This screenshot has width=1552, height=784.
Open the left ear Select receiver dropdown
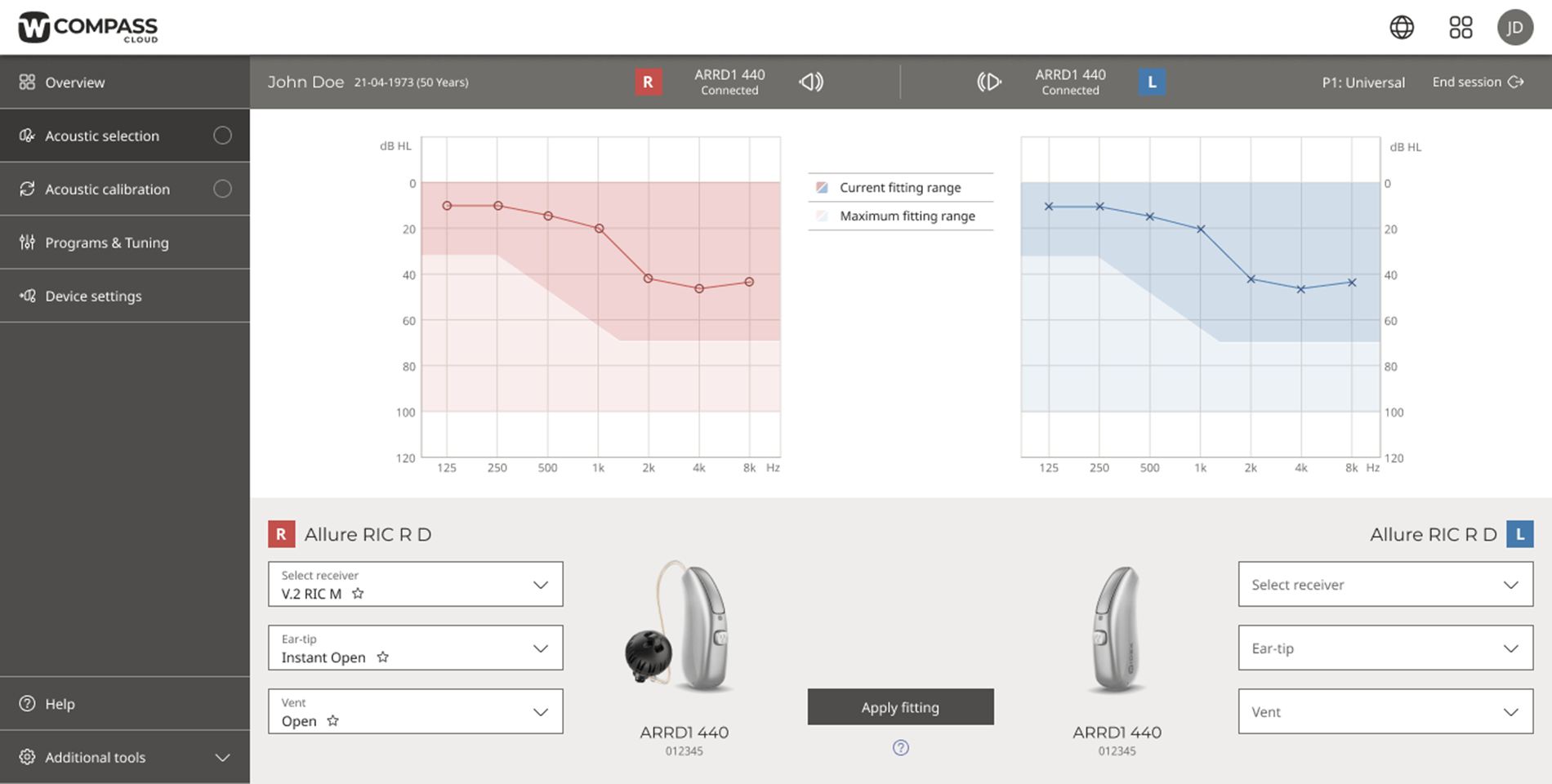[1385, 584]
